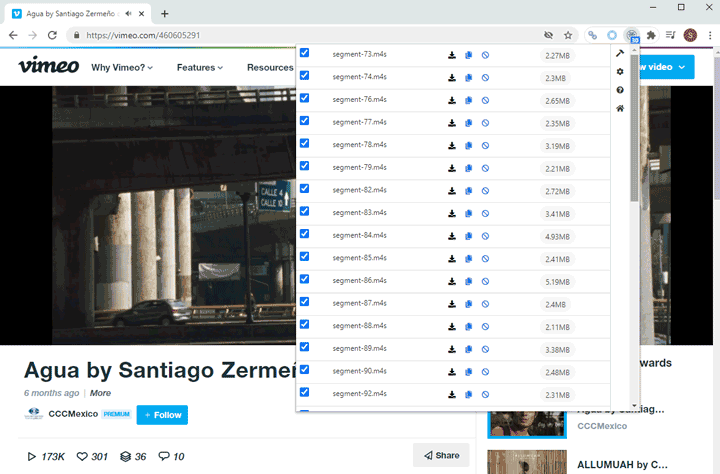Uncheck segment-82.m4s checkbox
720x474 pixels.
click(x=304, y=188)
